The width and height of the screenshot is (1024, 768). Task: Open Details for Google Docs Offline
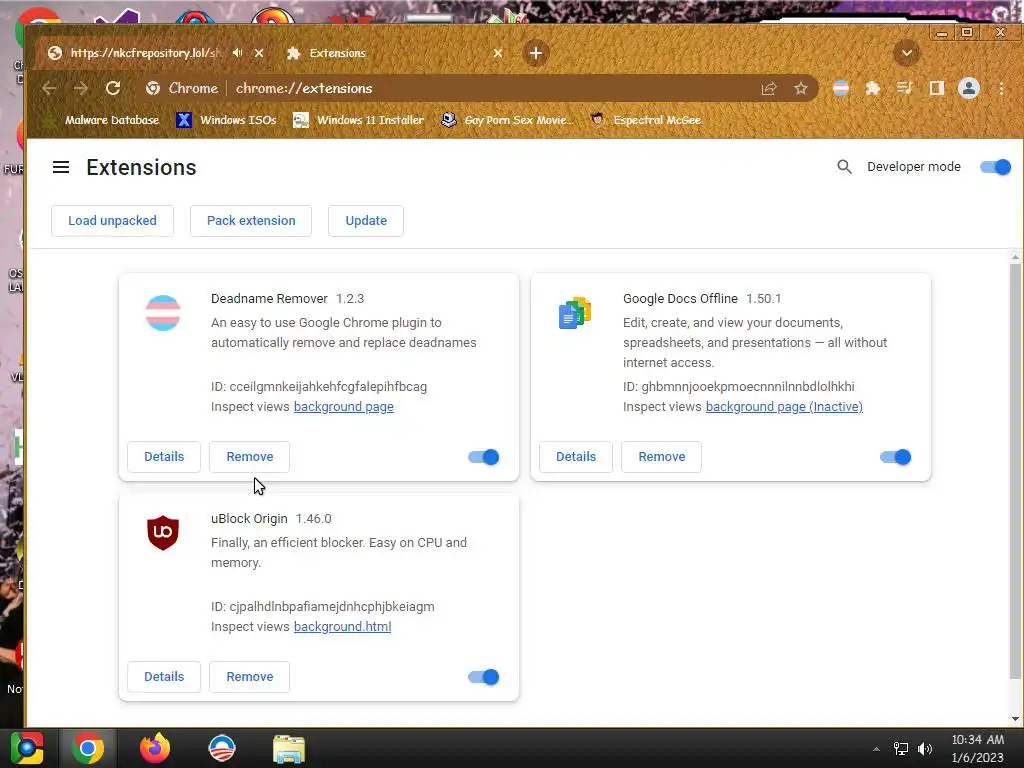click(576, 456)
